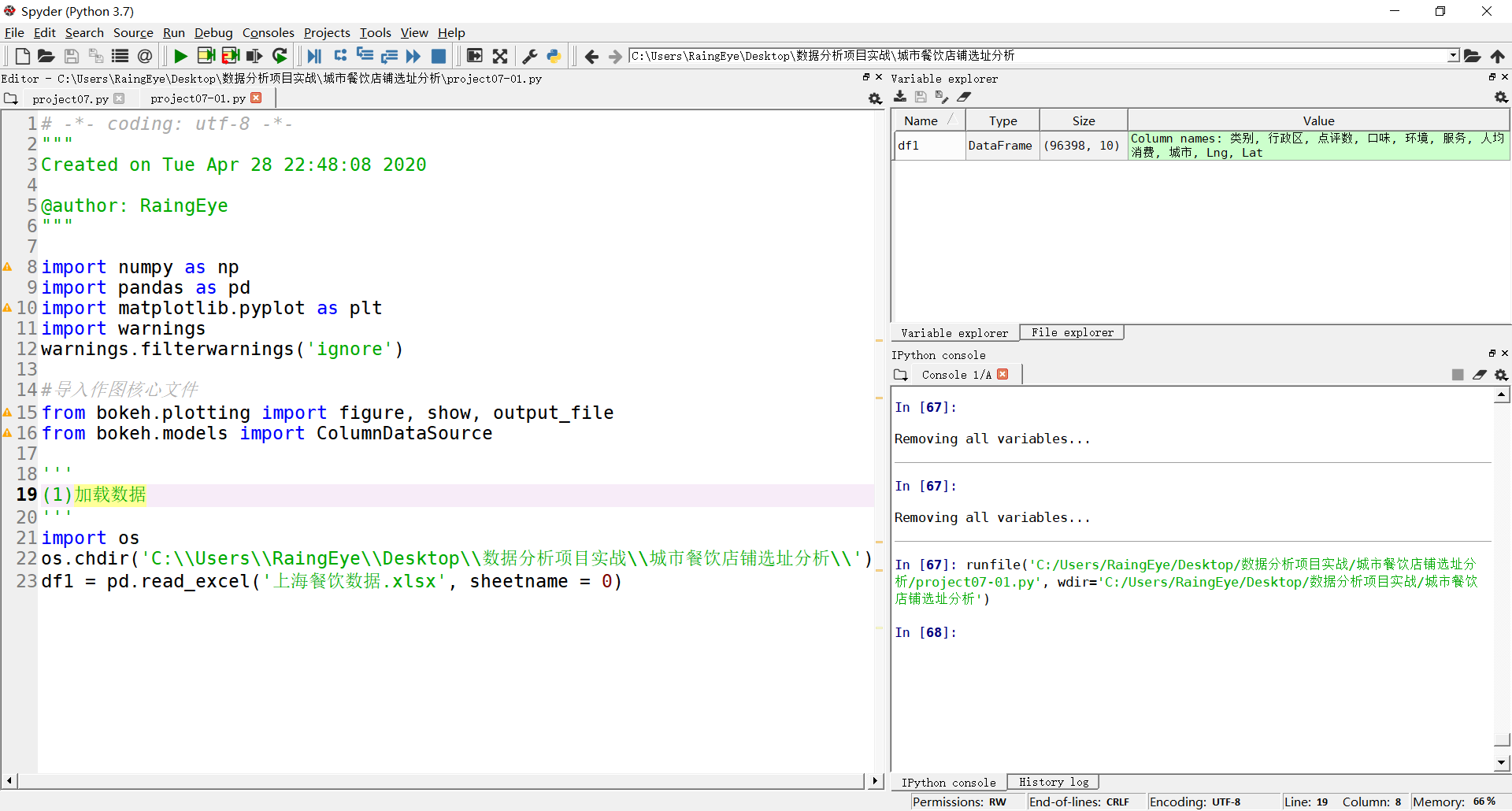Open Variable explorer options gear
This screenshot has height=811, width=1512.
click(1501, 97)
